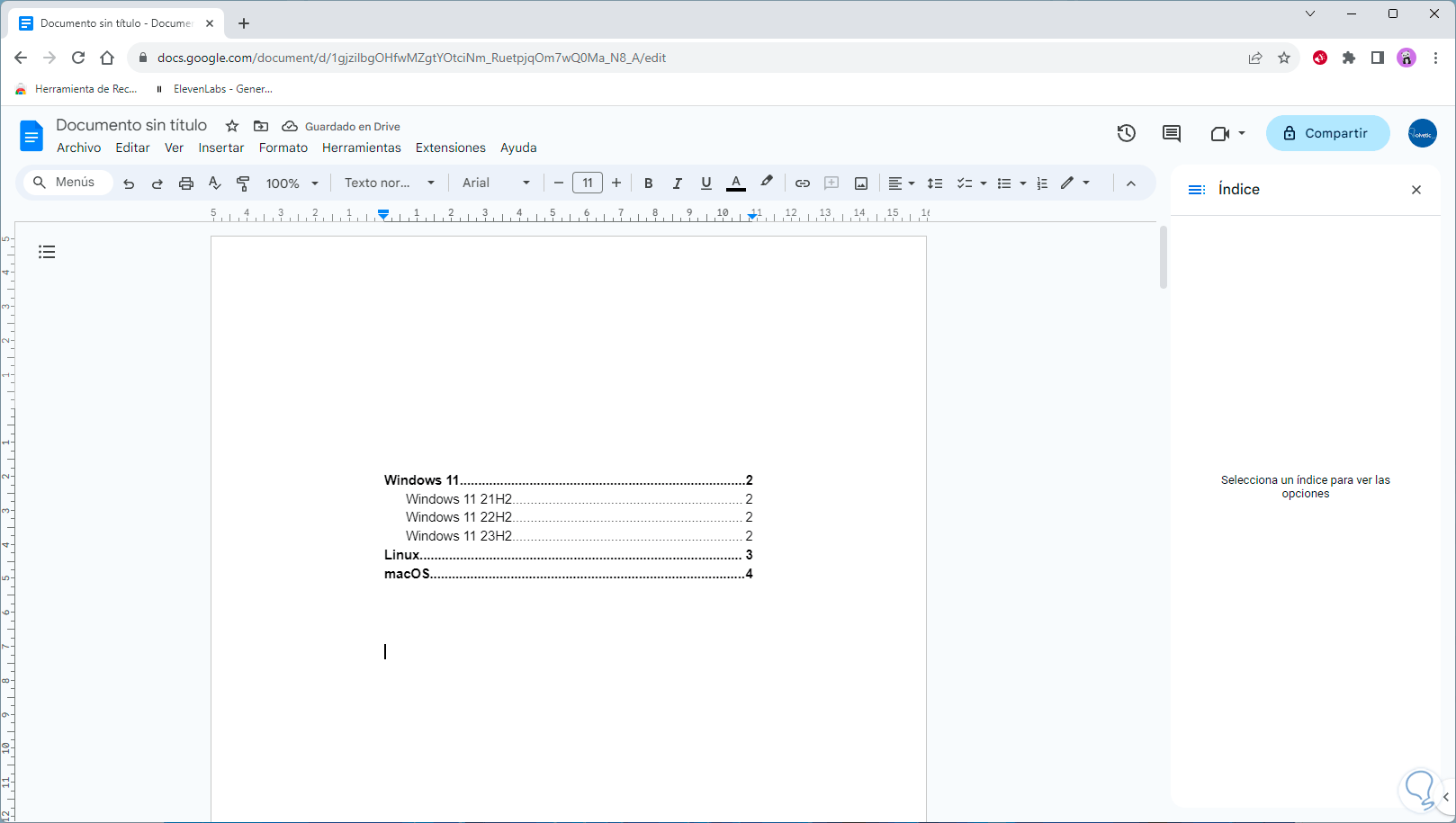The height and width of the screenshot is (823, 1456).
Task: Bookmark this page with the star icon
Action: click(x=1284, y=58)
